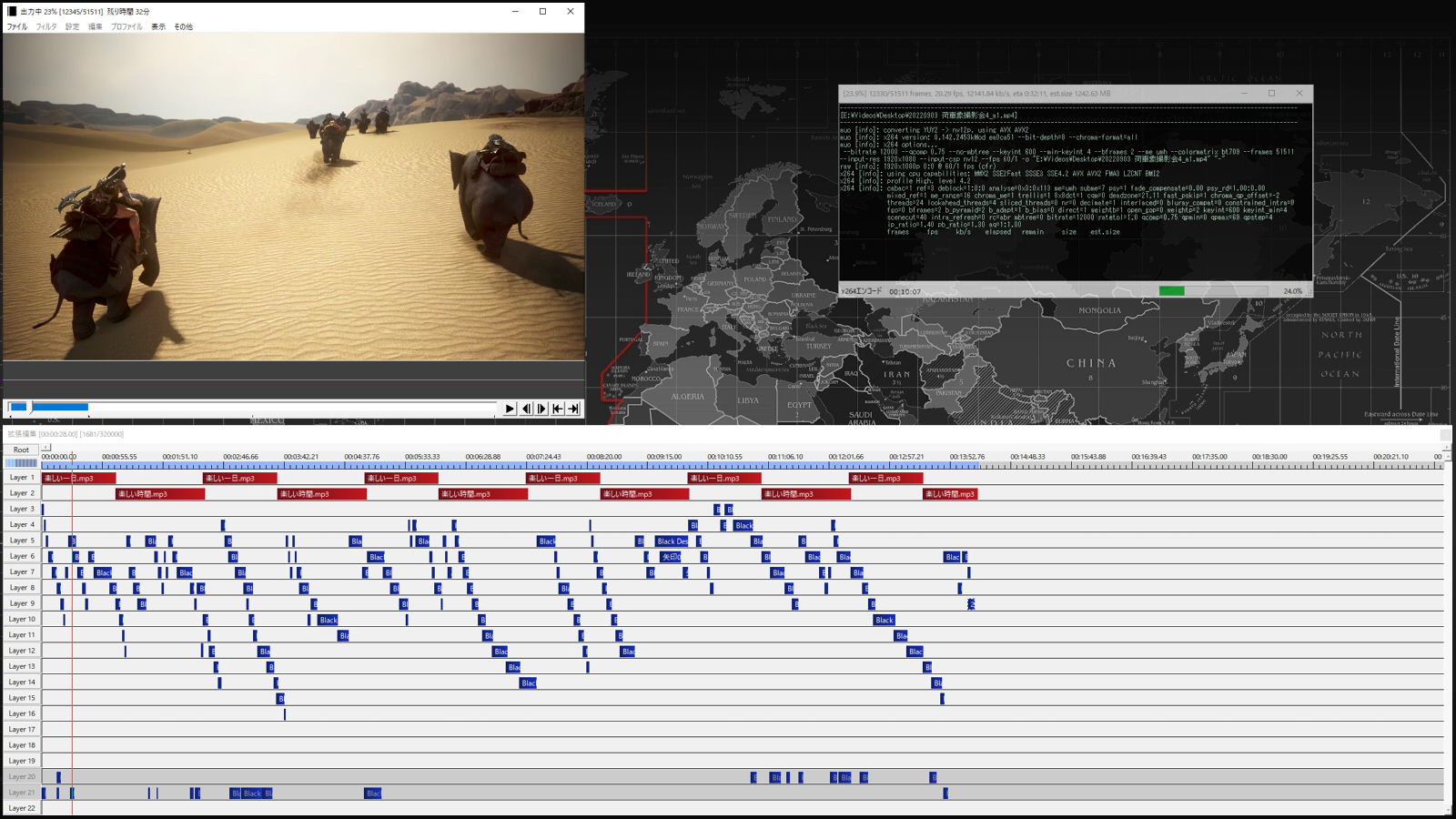Hide Layer 5 in the timeline
The image size is (1456, 819).
[21, 541]
